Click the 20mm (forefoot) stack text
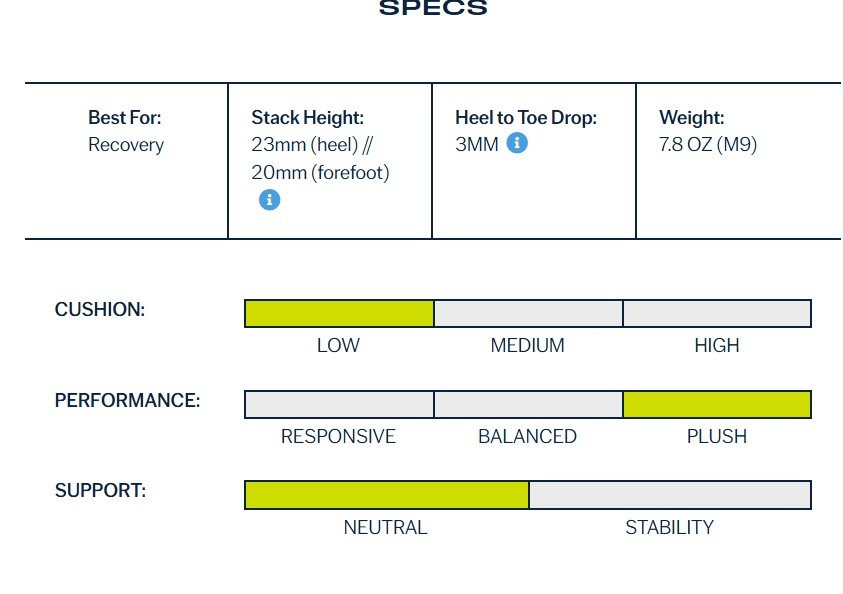Image resolution: width=843 pixels, height=594 pixels. (x=320, y=173)
